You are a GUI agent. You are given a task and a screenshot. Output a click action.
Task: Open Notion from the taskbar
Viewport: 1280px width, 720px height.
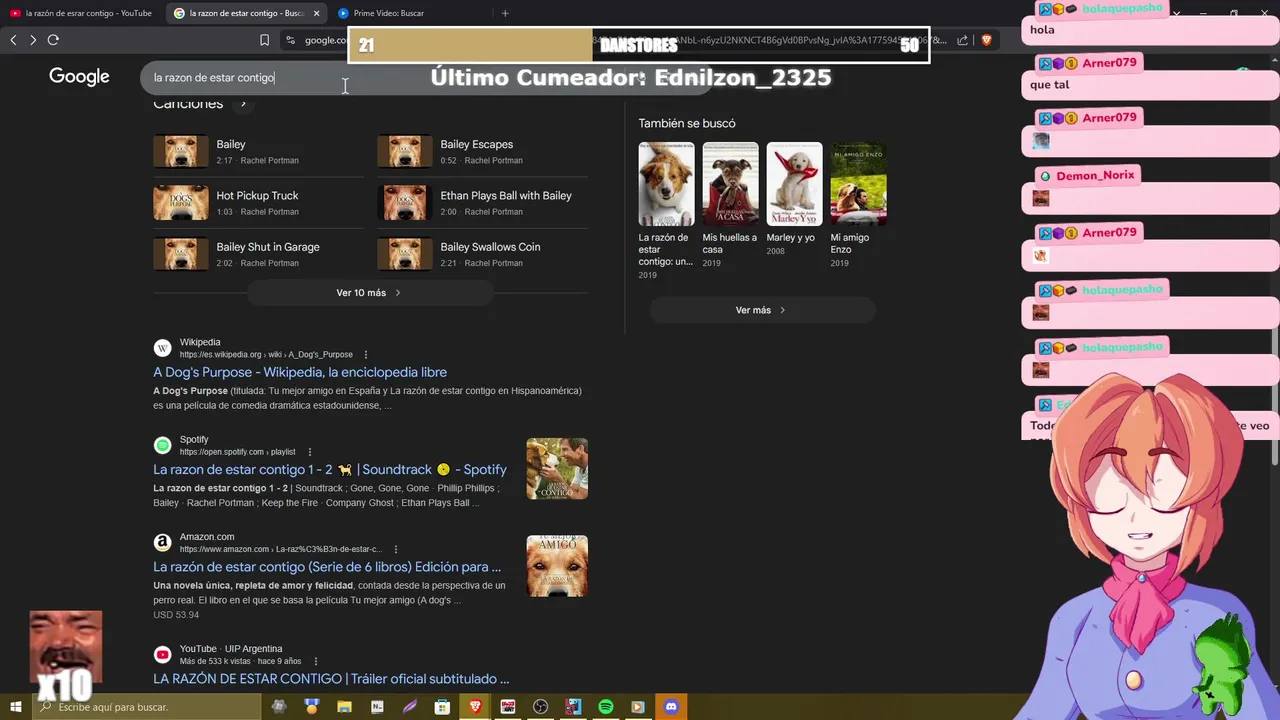(x=377, y=707)
